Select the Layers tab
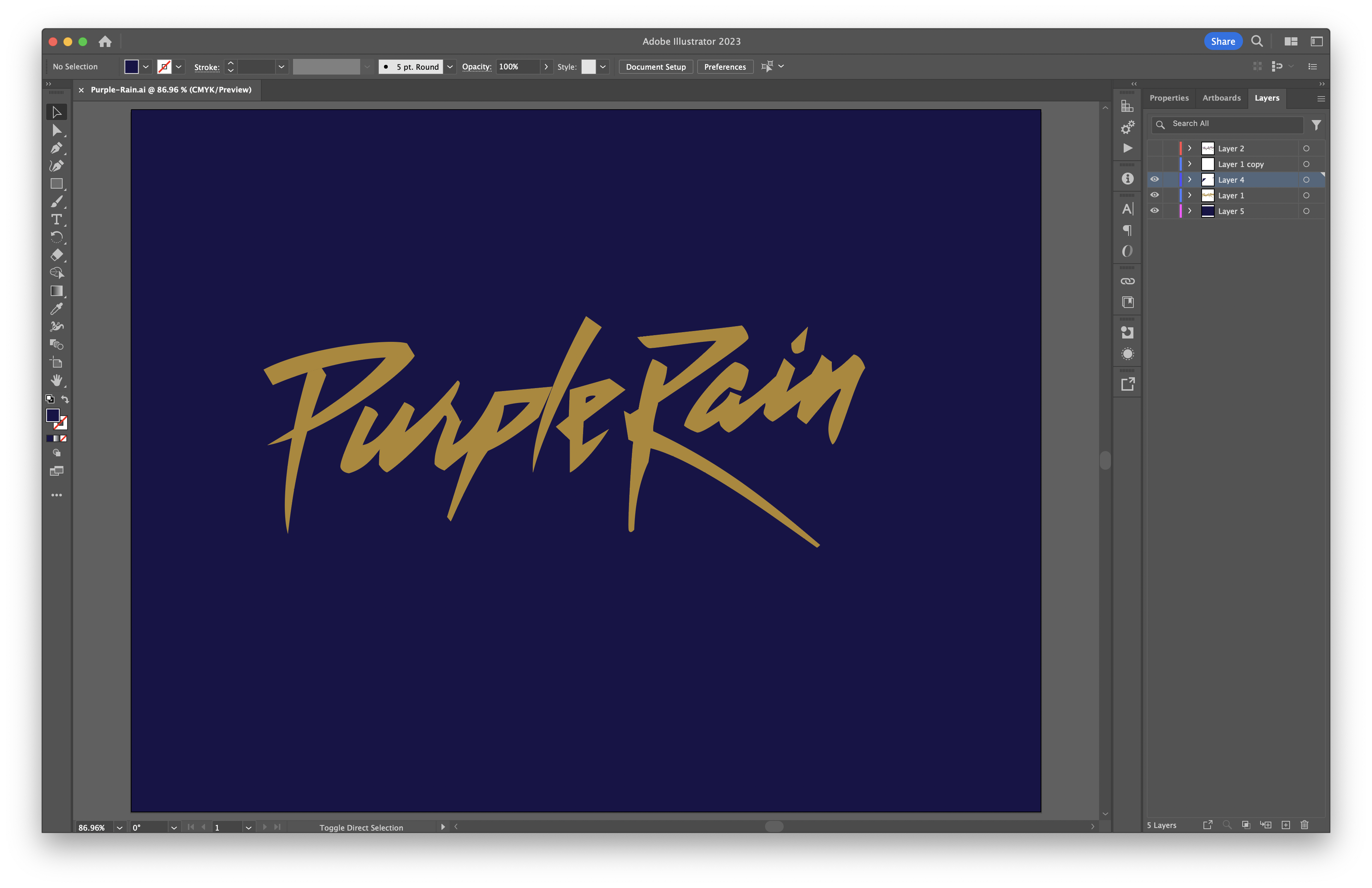This screenshot has width=1372, height=888. click(x=1266, y=98)
